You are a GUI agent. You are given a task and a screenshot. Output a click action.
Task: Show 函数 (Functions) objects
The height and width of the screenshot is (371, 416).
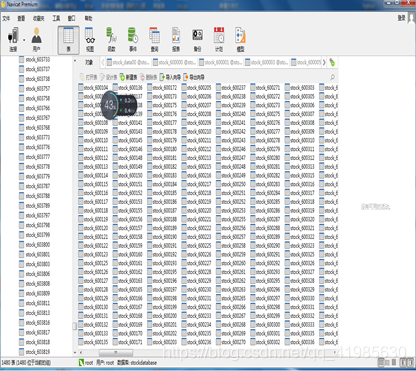111,40
